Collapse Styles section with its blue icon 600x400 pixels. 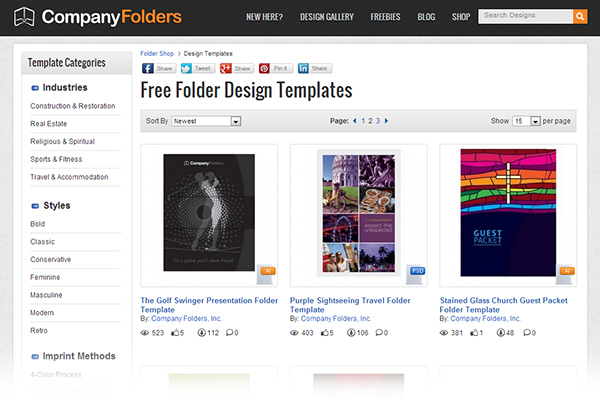point(35,206)
